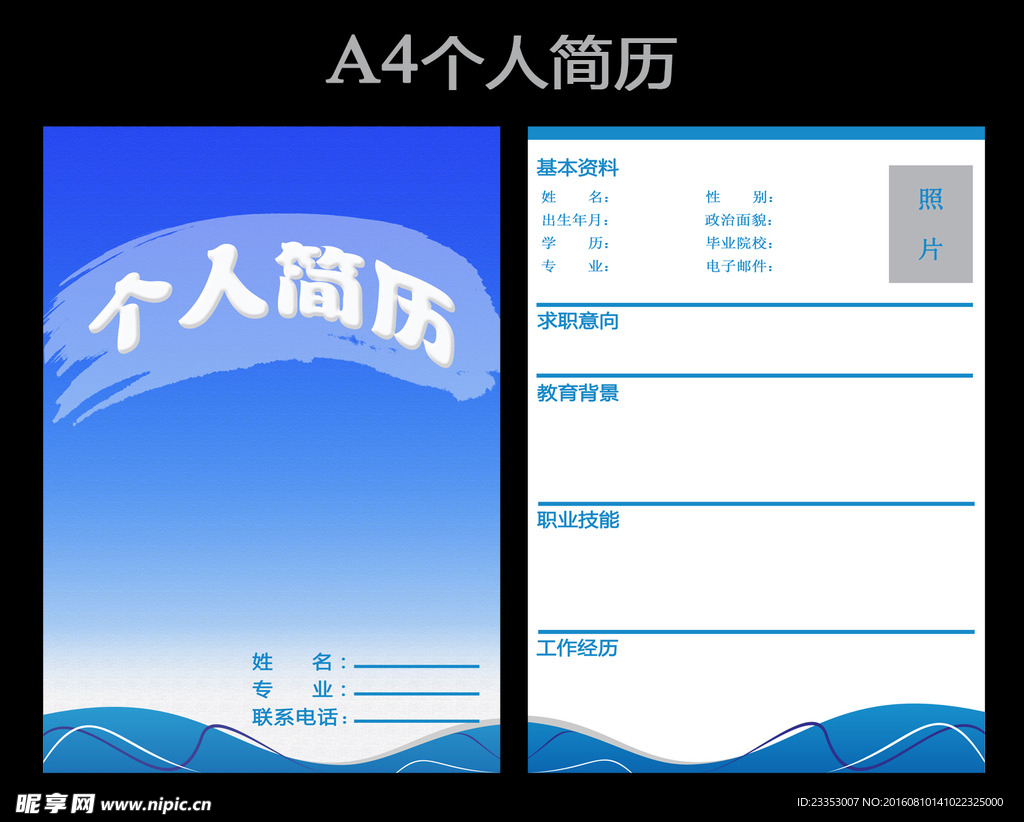Click the gray 照片 photo placeholder

pyautogui.click(x=930, y=224)
